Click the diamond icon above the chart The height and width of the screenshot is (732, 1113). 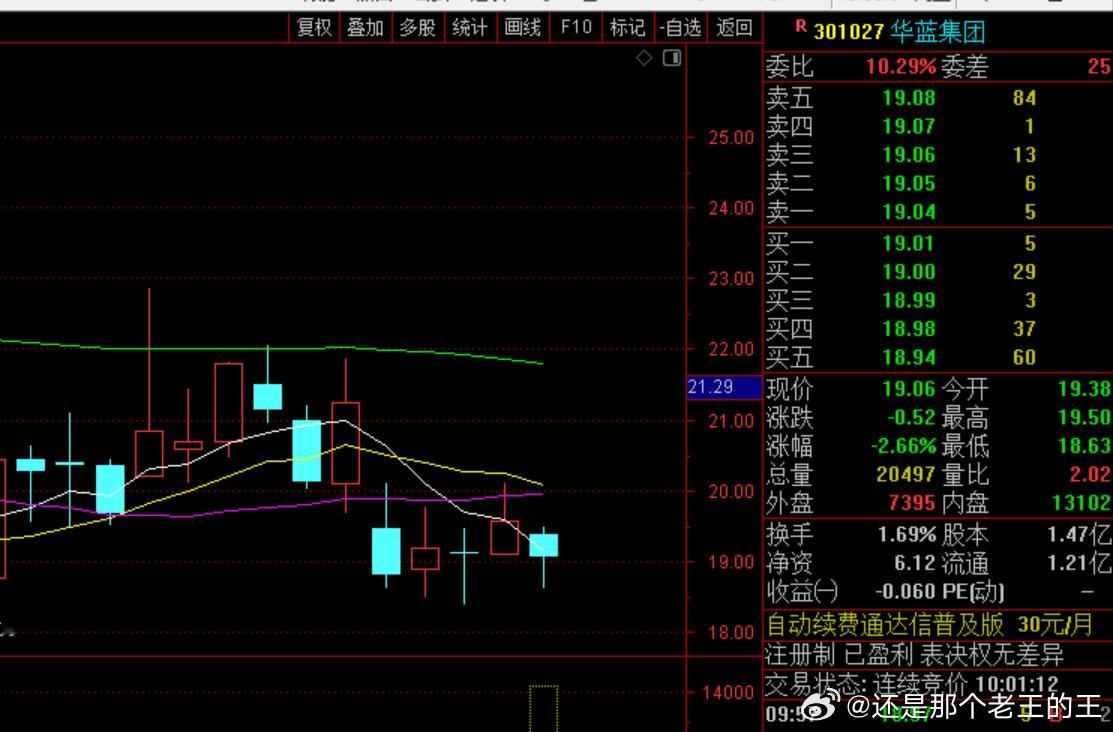point(644,58)
